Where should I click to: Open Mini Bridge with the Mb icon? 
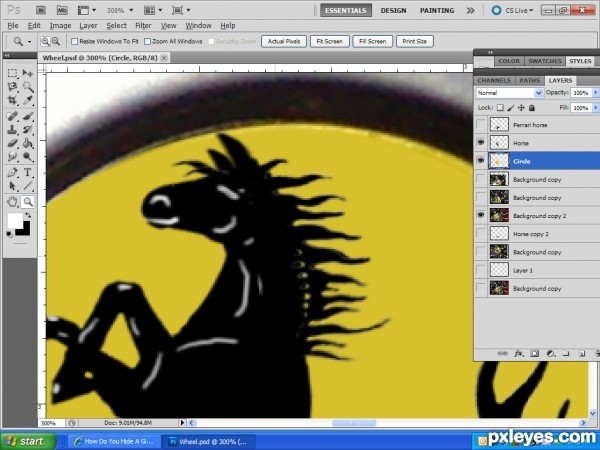(x=62, y=10)
